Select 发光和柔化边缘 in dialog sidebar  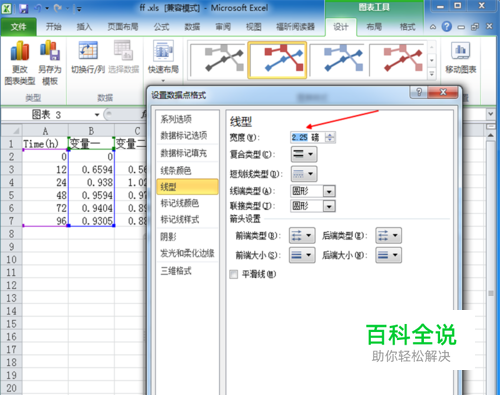click(x=187, y=253)
